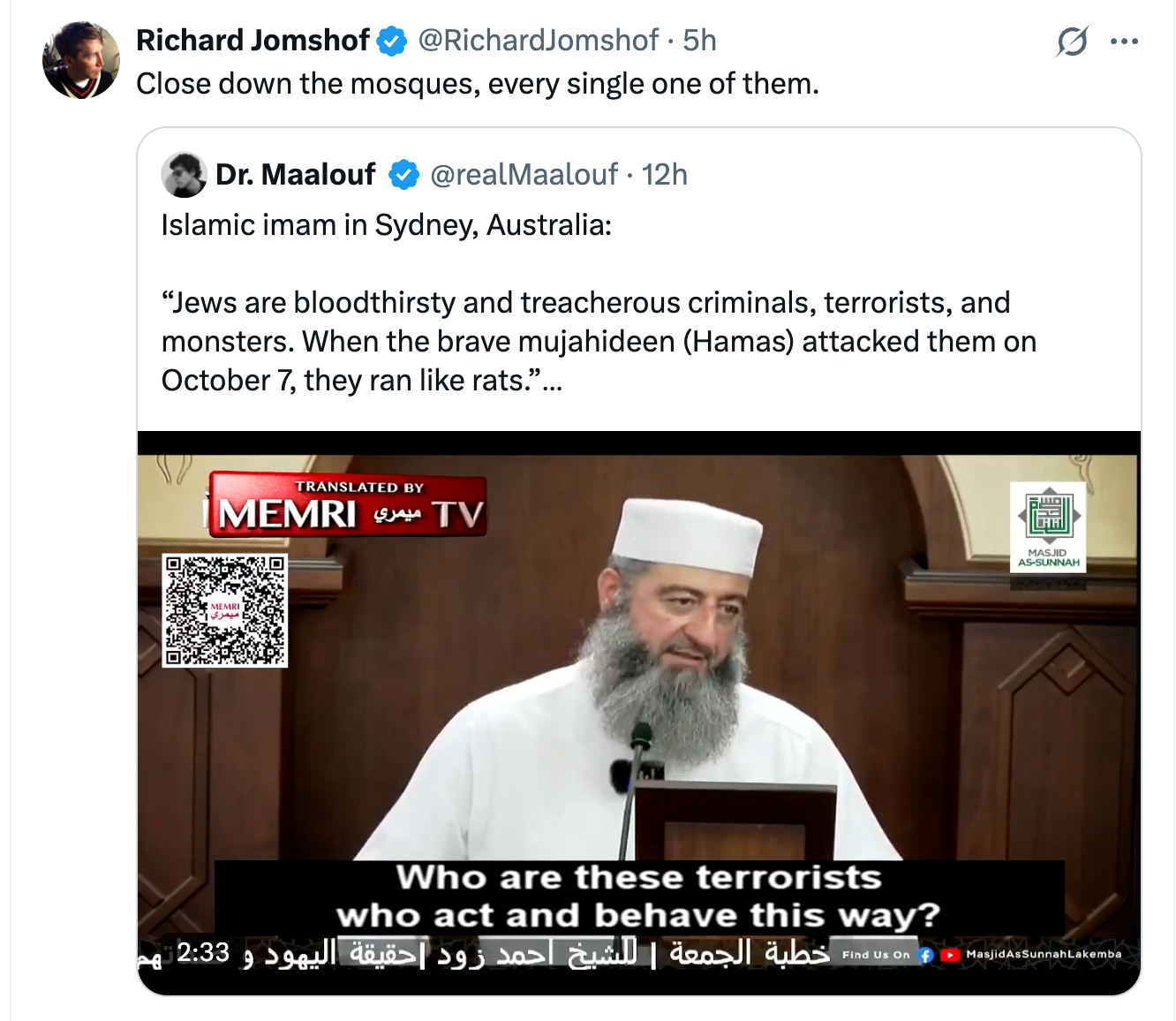Open the three-dot More menu

pyautogui.click(x=1124, y=41)
